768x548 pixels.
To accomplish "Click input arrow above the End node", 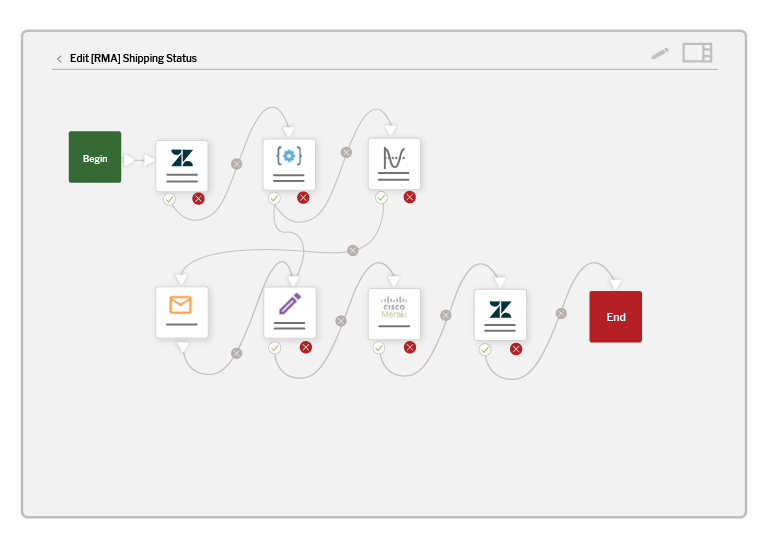I will (616, 285).
